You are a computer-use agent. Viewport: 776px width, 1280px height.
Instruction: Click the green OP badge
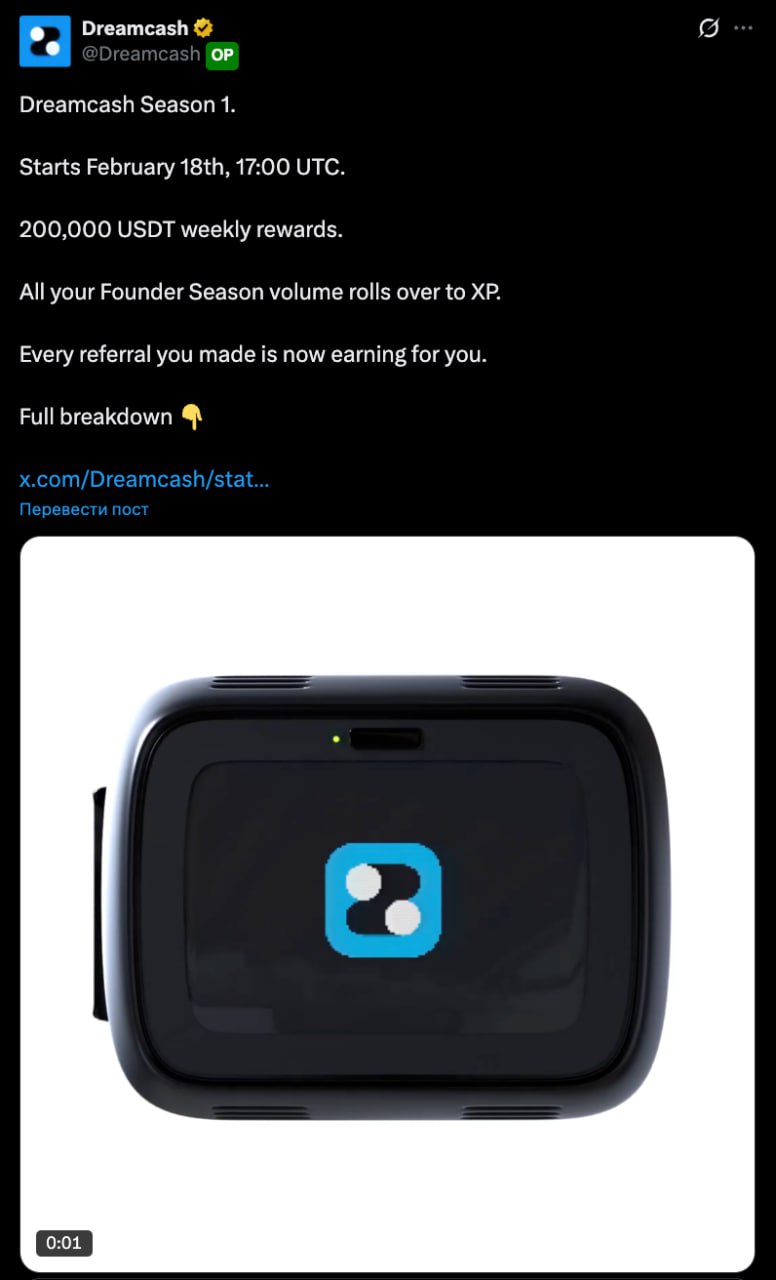pyautogui.click(x=222, y=55)
